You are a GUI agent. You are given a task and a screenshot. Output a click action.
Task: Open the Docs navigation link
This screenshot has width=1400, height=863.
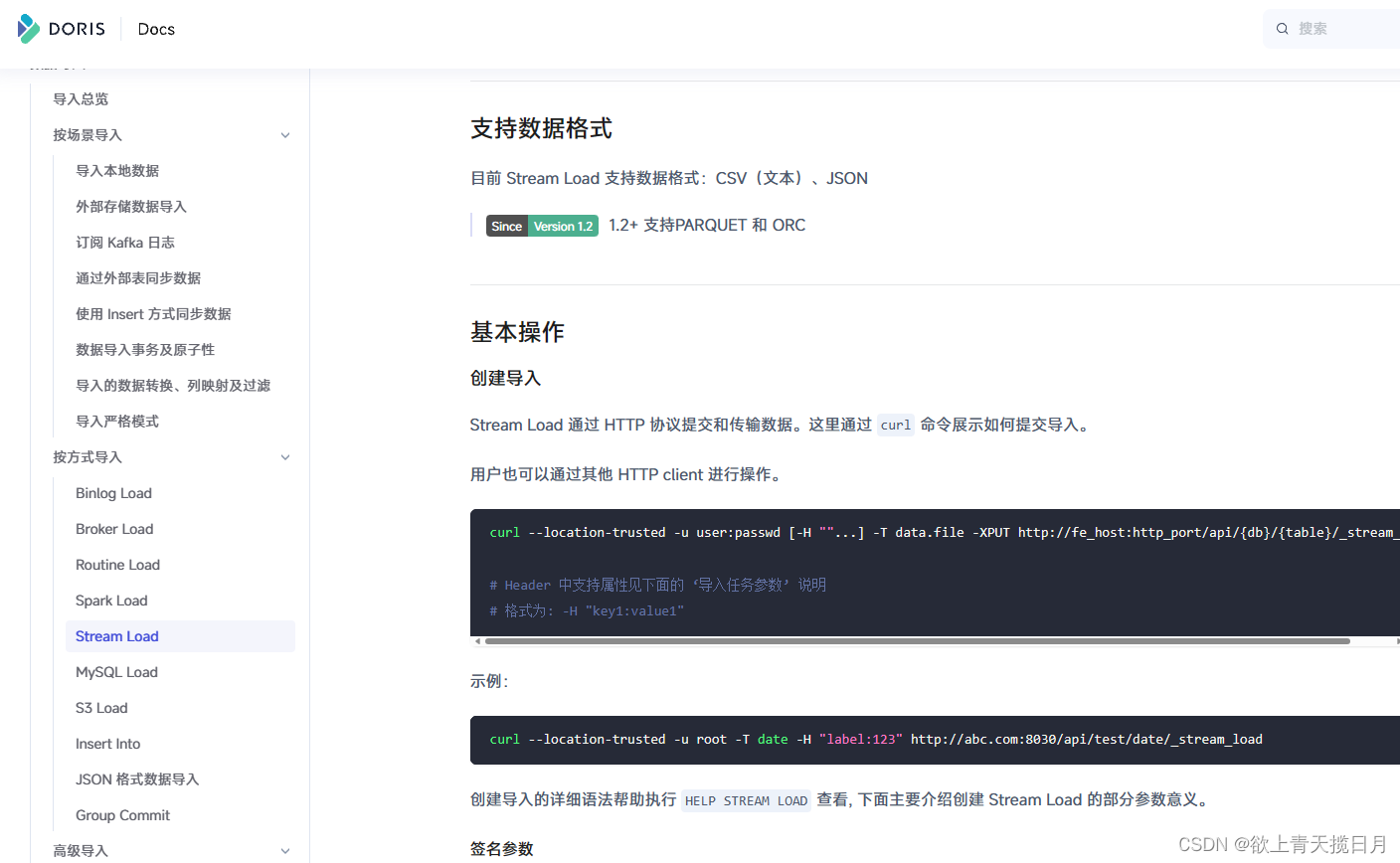click(x=156, y=30)
